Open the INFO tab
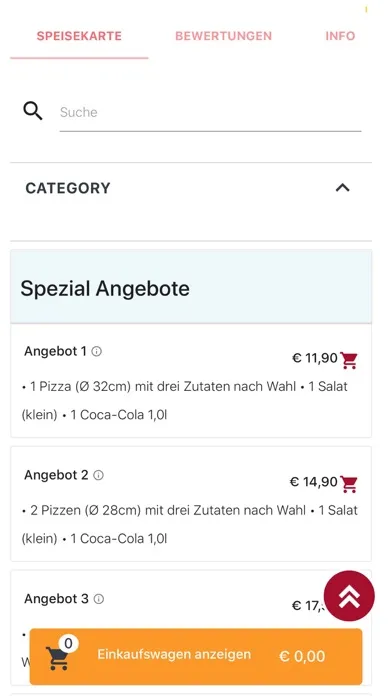 [x=340, y=36]
